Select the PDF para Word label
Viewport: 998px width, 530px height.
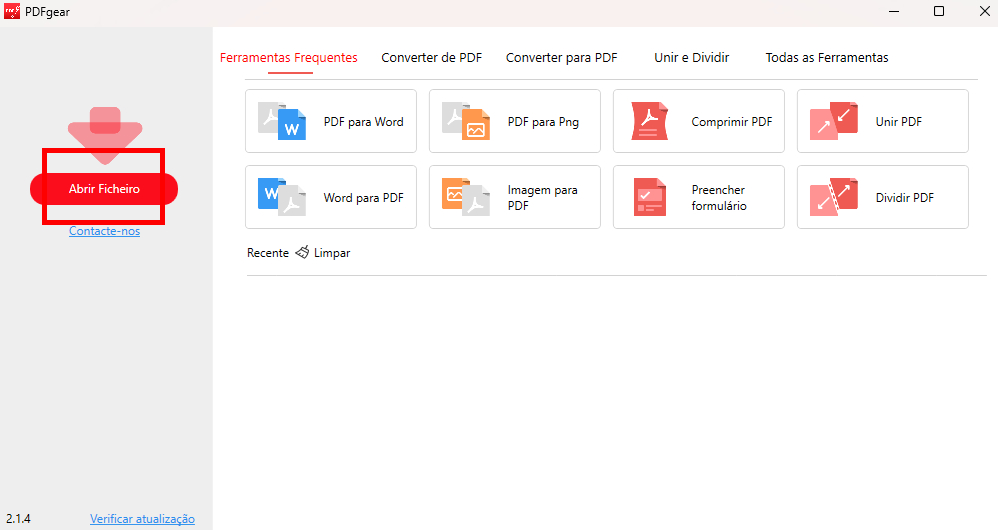363,122
